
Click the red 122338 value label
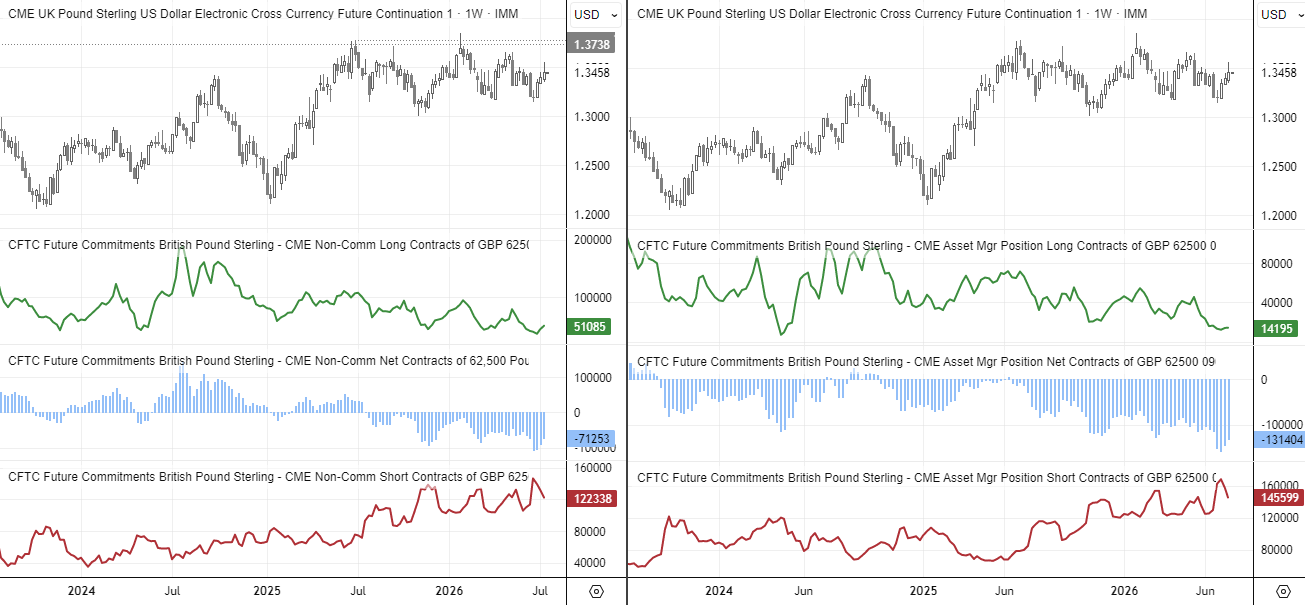[592, 498]
